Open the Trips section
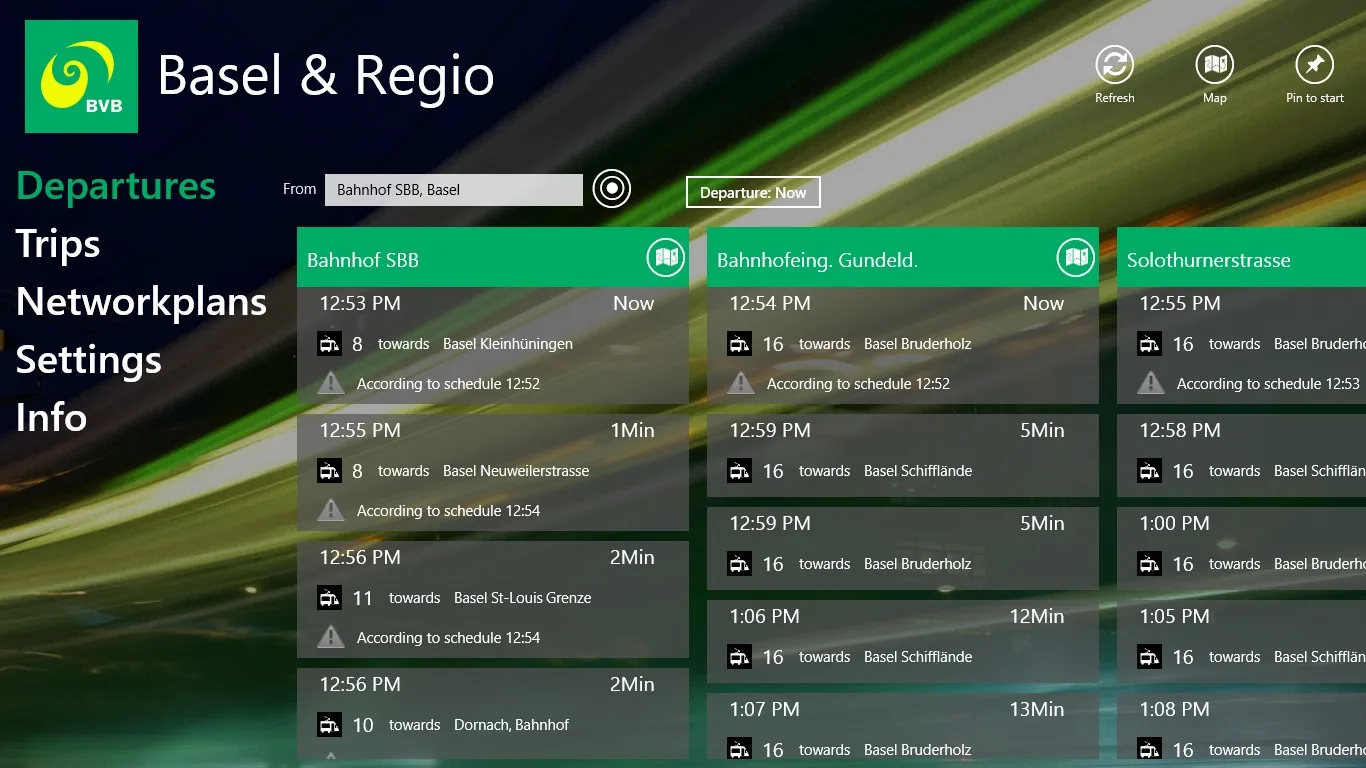 click(58, 244)
